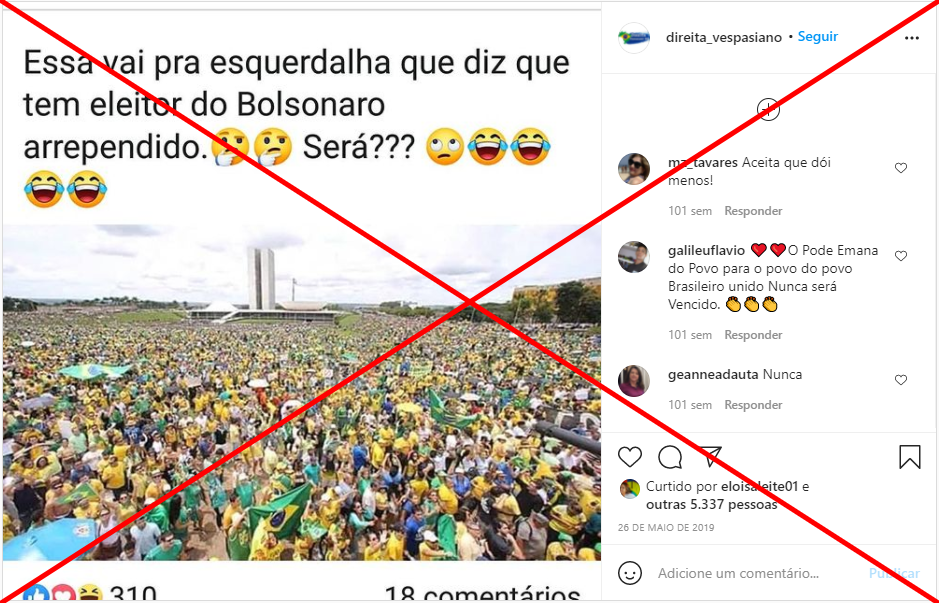
Task: Reply to ma_tavares comment
Action: click(x=753, y=211)
